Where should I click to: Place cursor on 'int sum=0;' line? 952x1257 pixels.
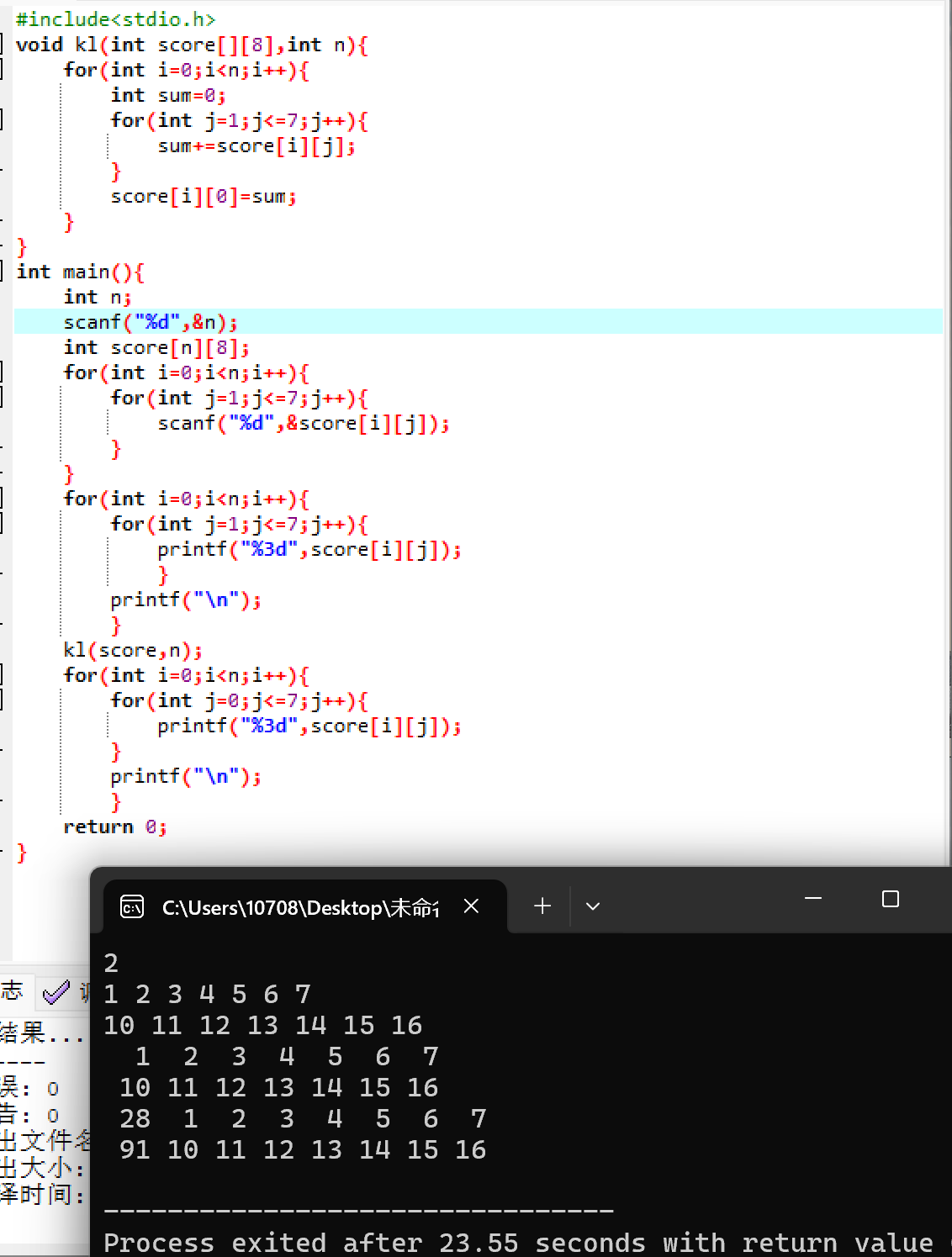tap(168, 95)
